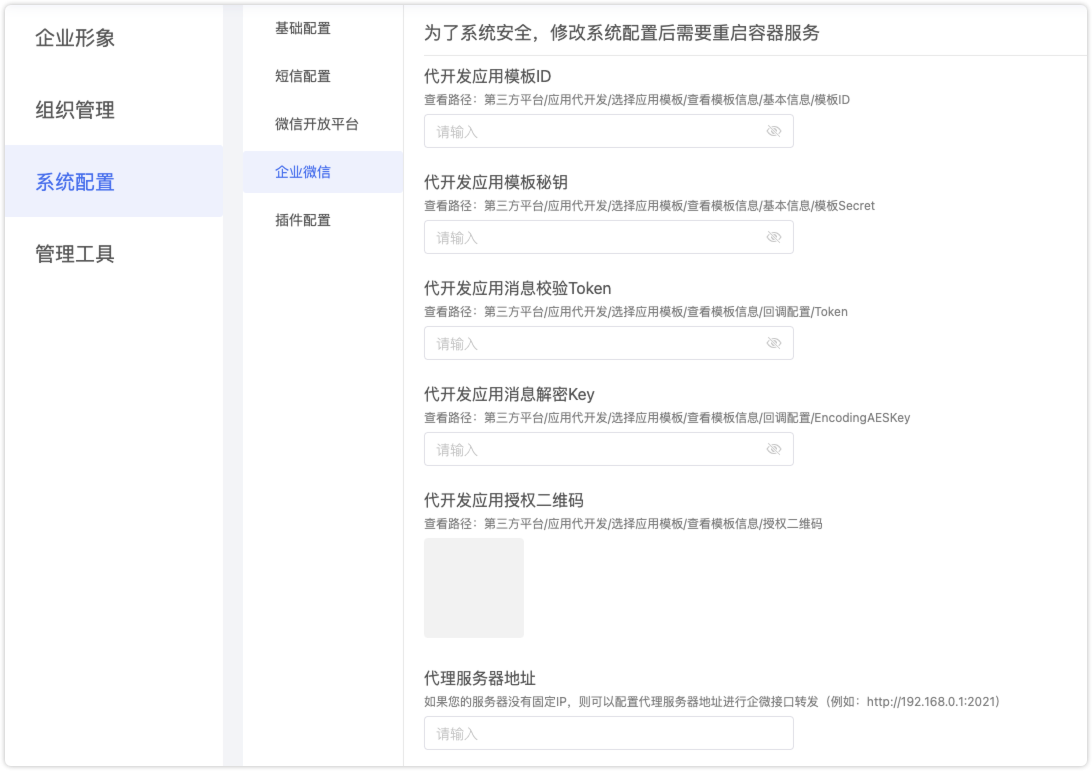Open the 短信配置 submenu item
This screenshot has width=1092, height=771.
pyautogui.click(x=303, y=76)
